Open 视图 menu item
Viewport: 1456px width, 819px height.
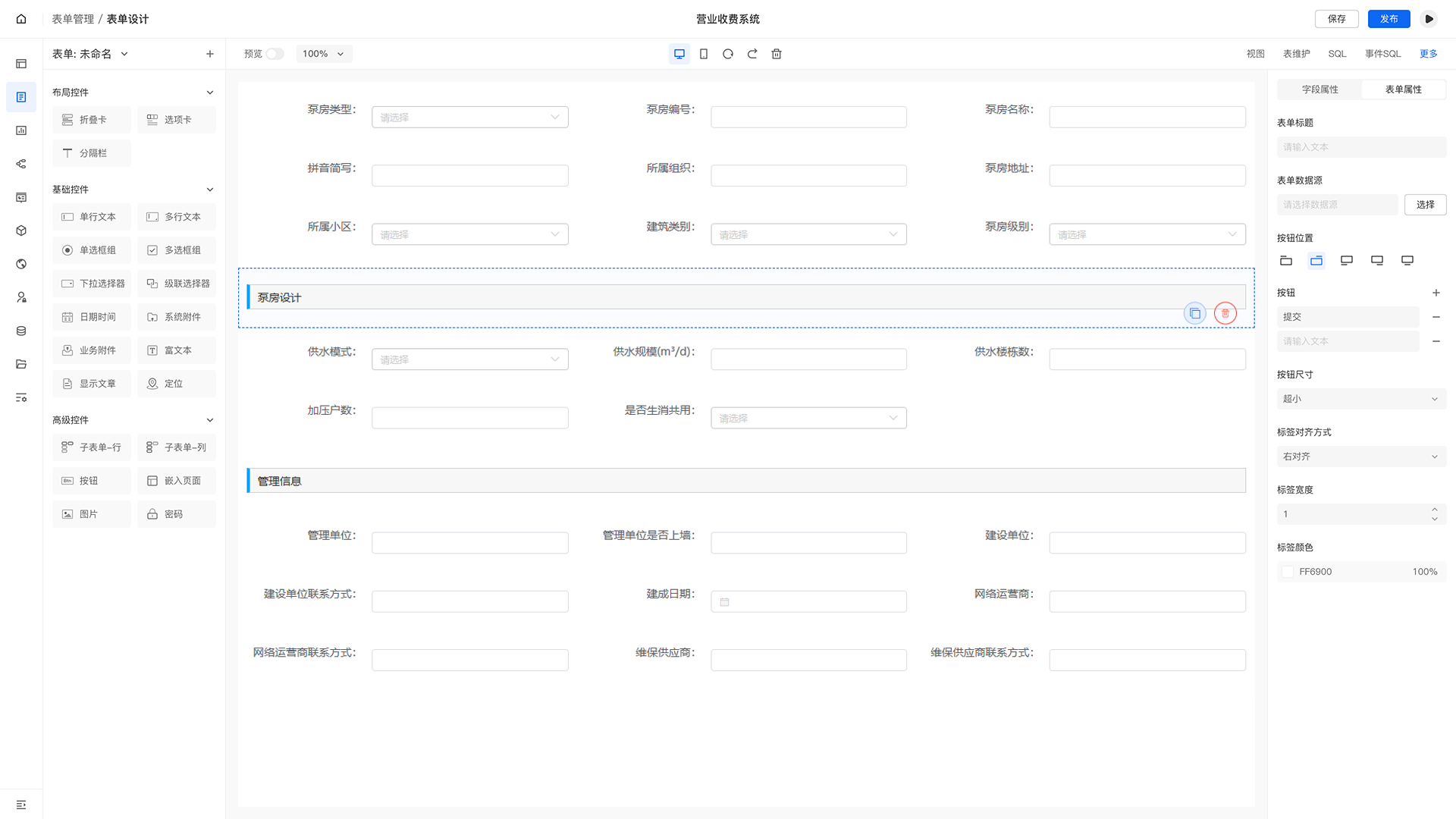[x=1256, y=54]
